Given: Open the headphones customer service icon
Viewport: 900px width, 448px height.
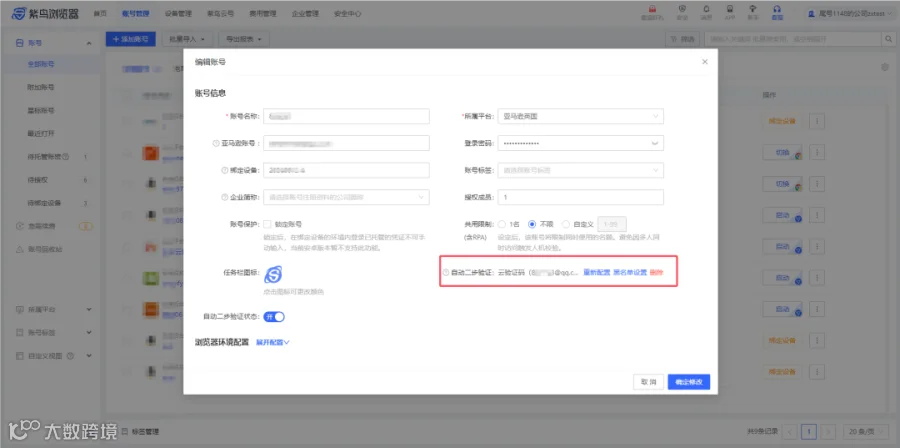Looking at the screenshot, I should pos(777,9).
